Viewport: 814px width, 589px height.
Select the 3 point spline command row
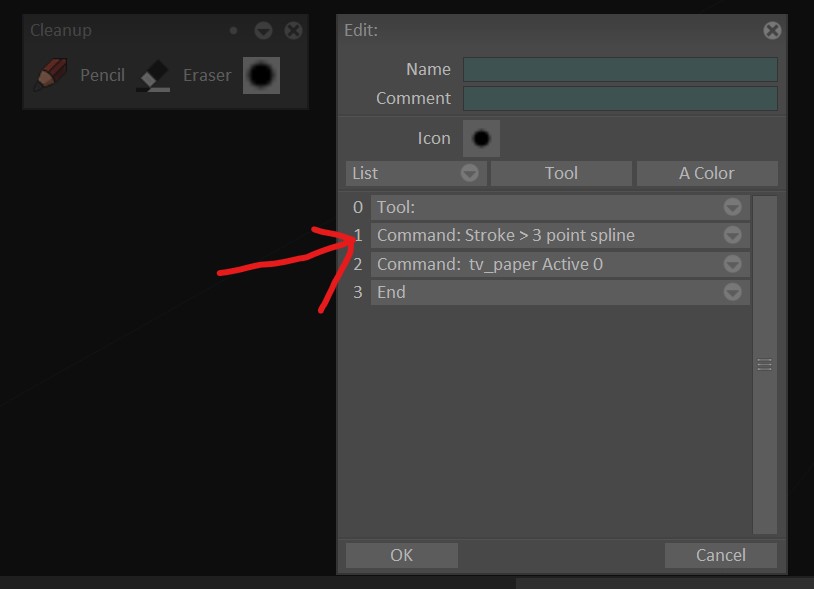coord(560,236)
